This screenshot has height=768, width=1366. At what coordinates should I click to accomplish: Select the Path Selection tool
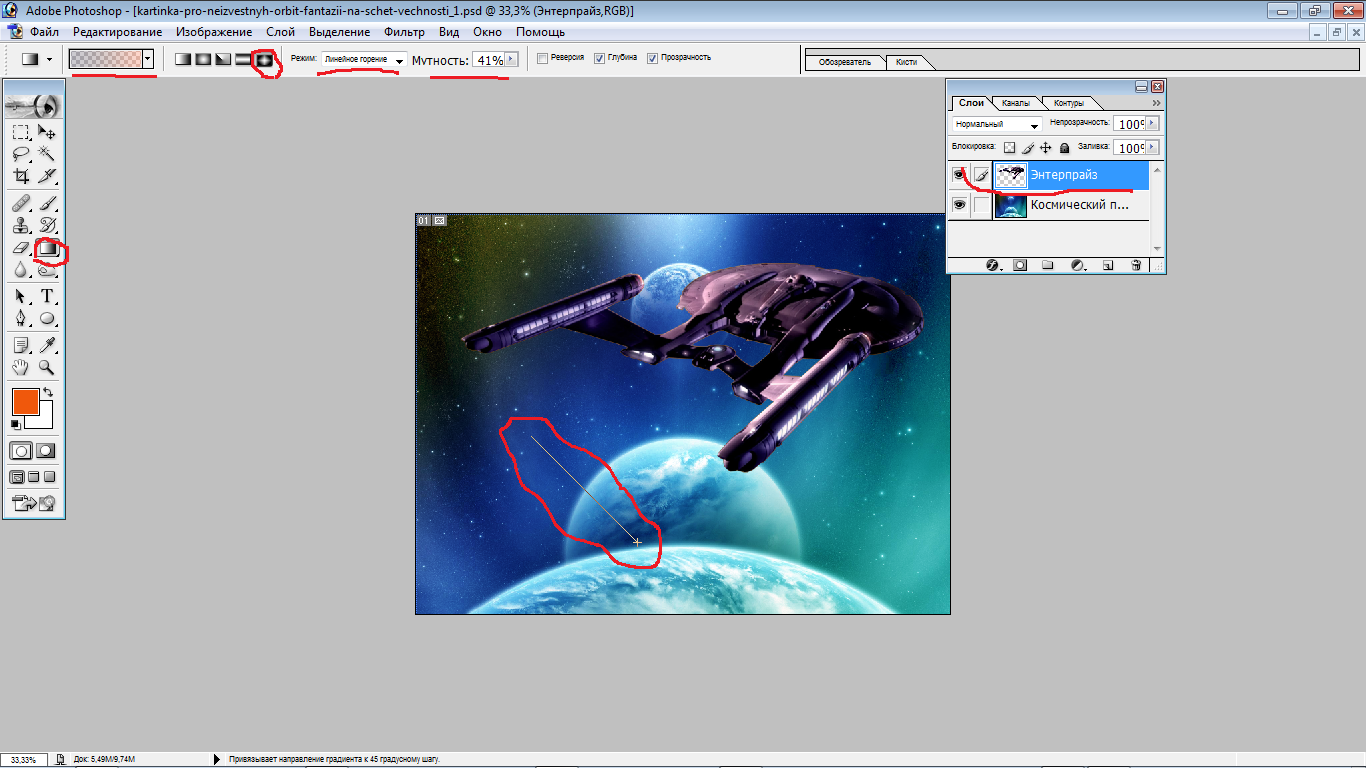pyautogui.click(x=21, y=296)
